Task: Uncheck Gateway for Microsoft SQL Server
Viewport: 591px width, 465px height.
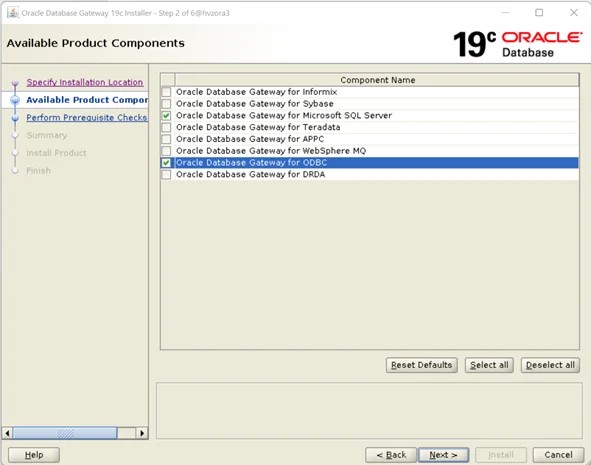Action: pos(166,115)
